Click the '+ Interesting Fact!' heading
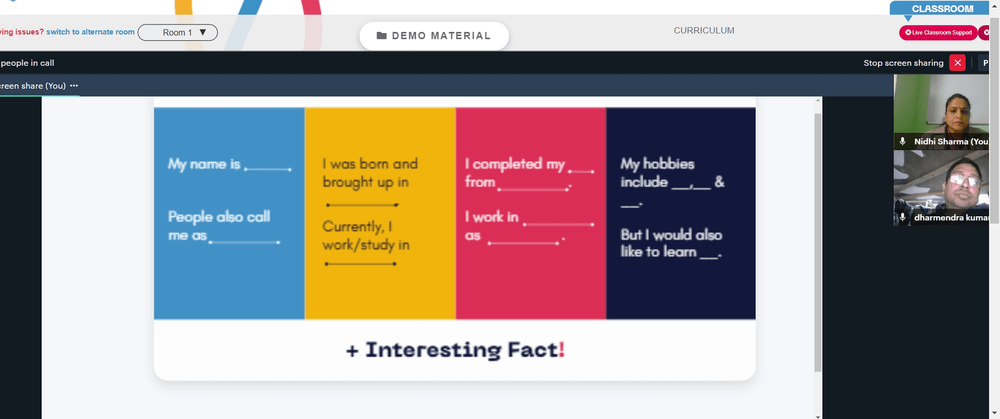The height and width of the screenshot is (419, 1000). click(x=455, y=350)
